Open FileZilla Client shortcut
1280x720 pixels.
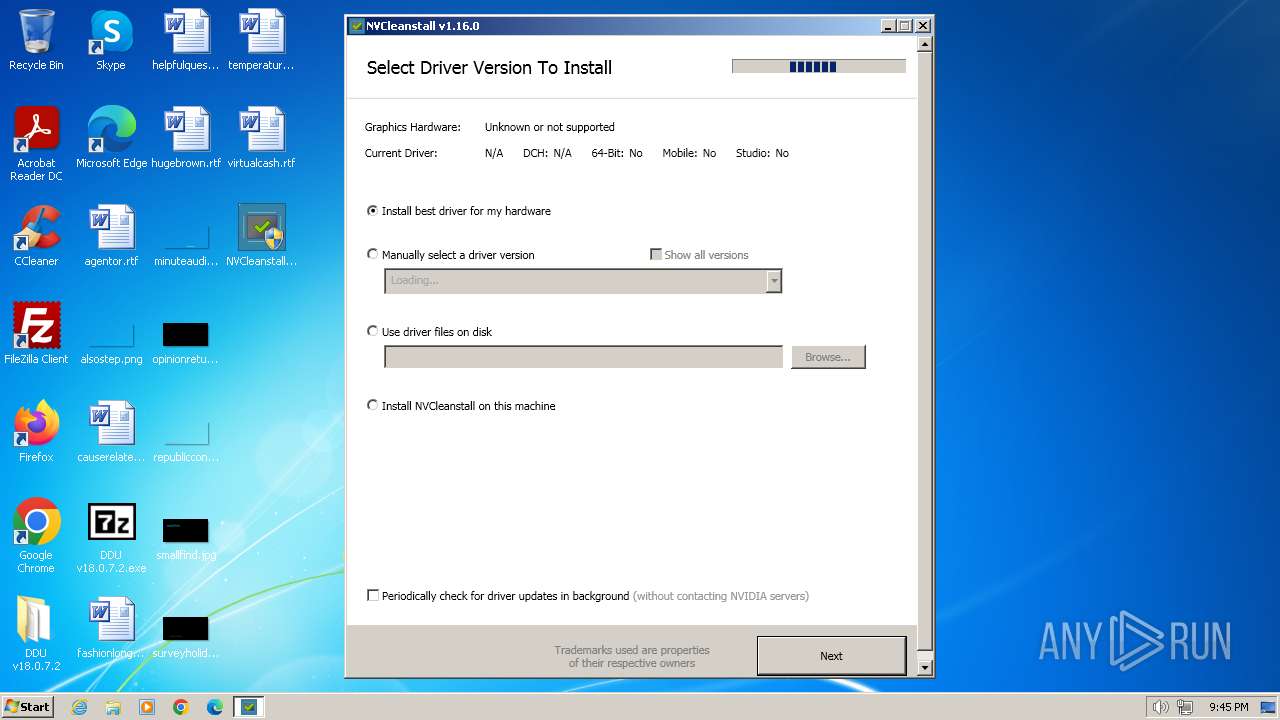coord(36,335)
